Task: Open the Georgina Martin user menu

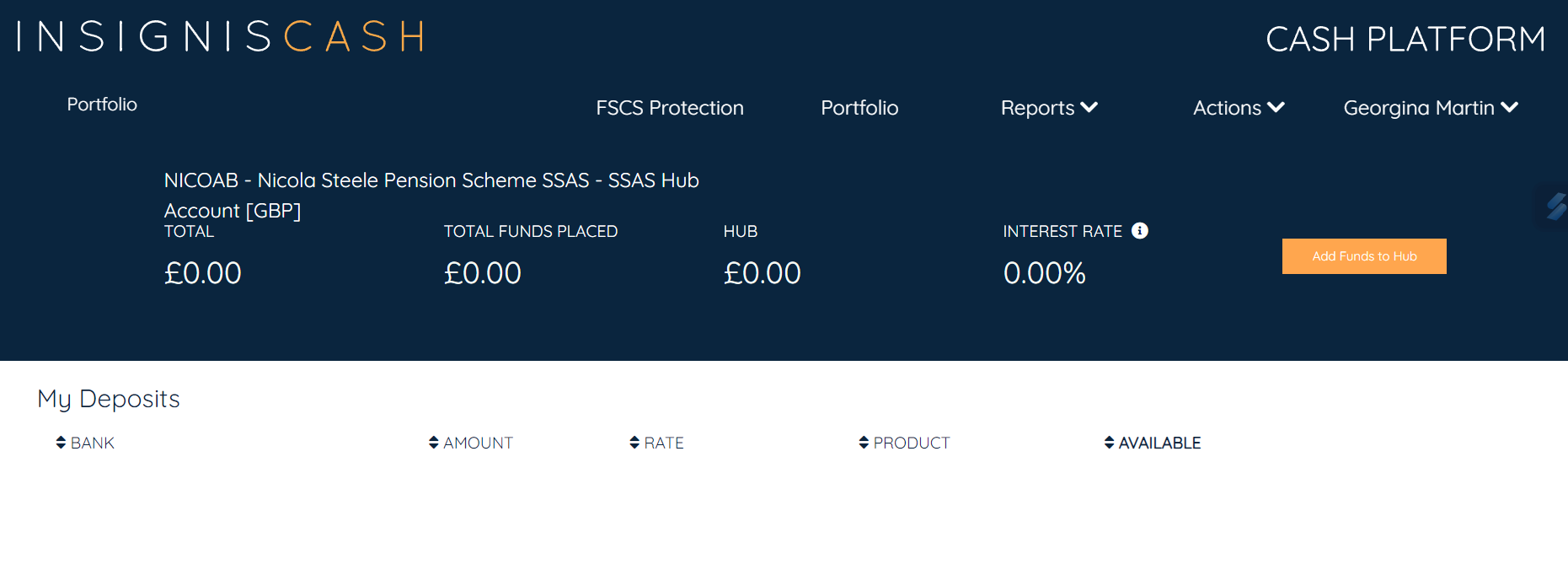Action: 1431,108
